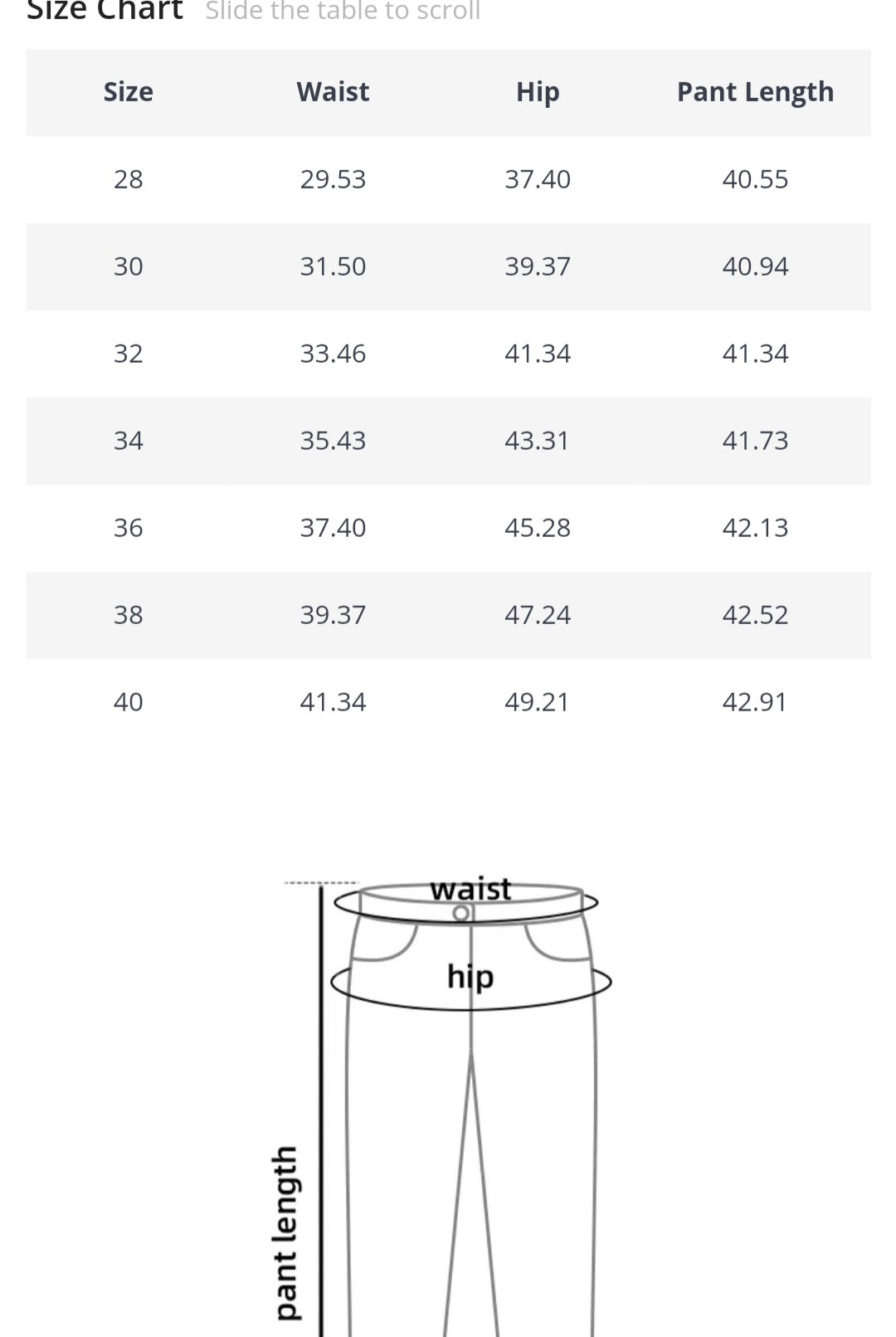Click hip value 43.31
The width and height of the screenshot is (896, 1337).
(x=538, y=441)
